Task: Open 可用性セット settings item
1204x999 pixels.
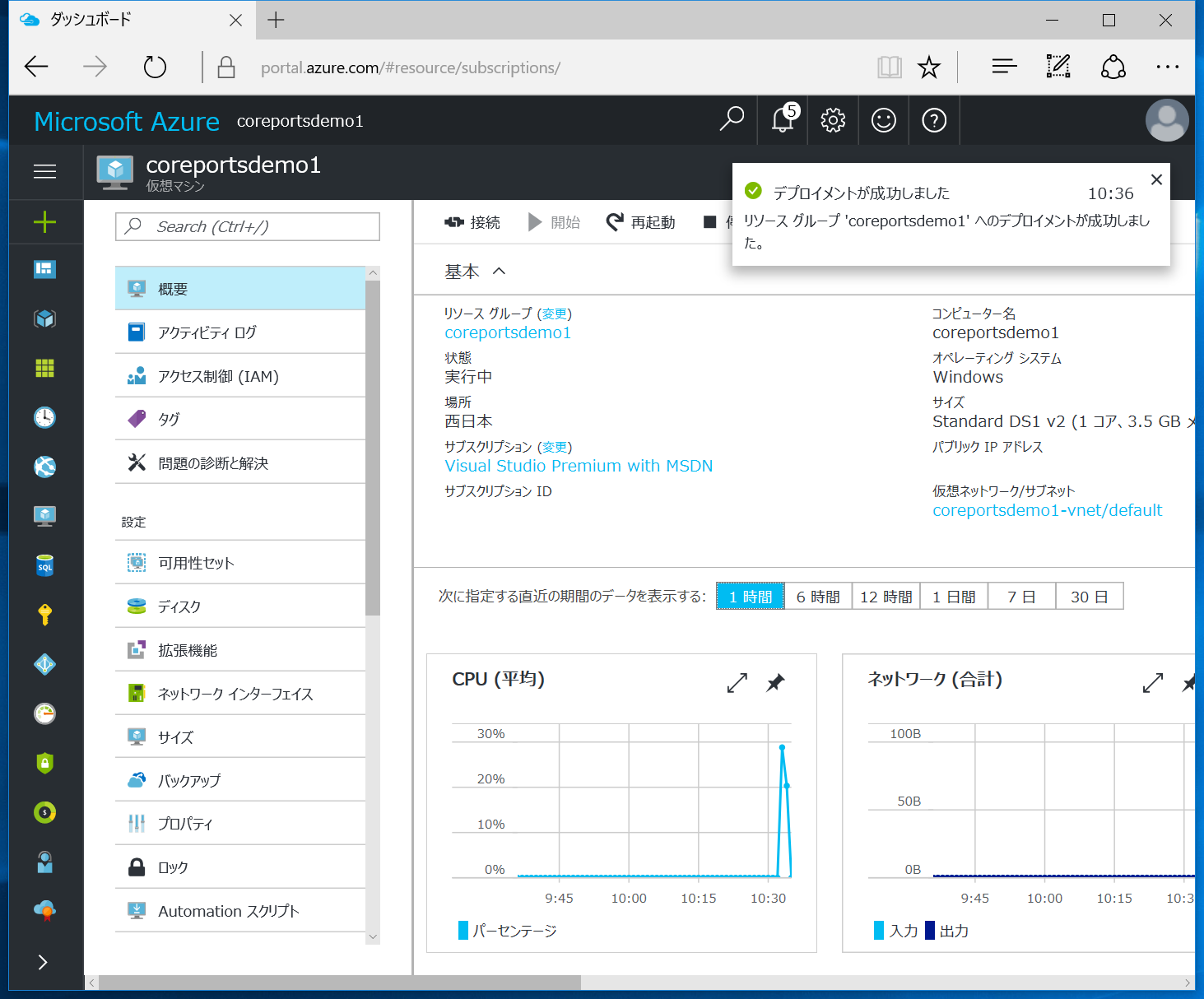Action: coord(240,563)
